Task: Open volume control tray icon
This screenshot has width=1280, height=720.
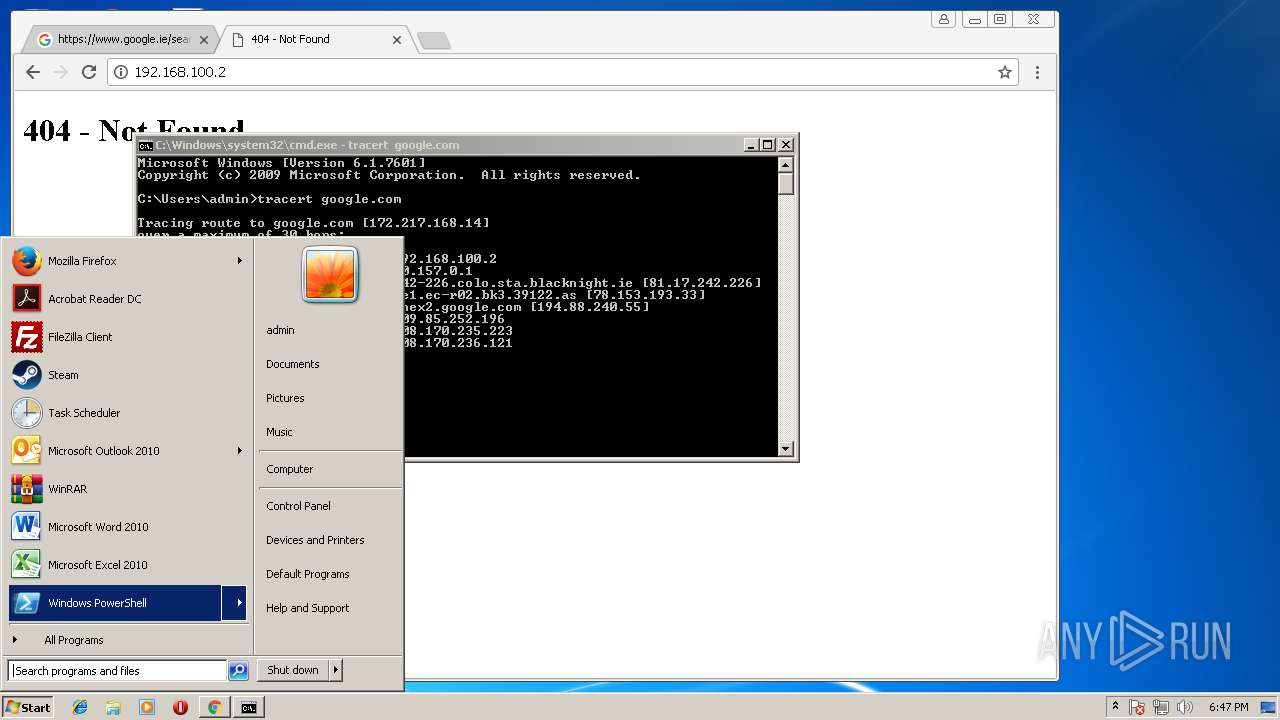Action: point(1184,707)
